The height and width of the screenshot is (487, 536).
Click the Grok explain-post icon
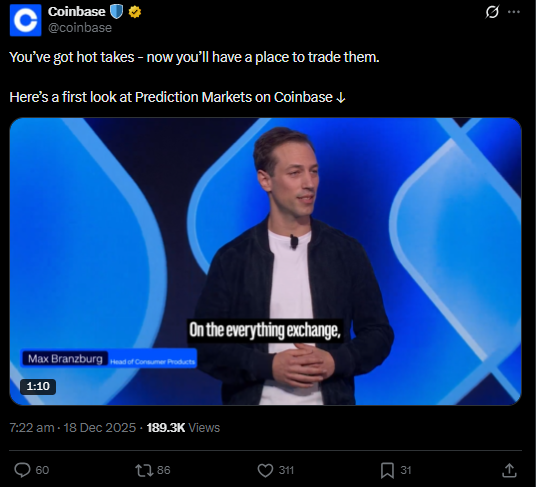pos(492,12)
